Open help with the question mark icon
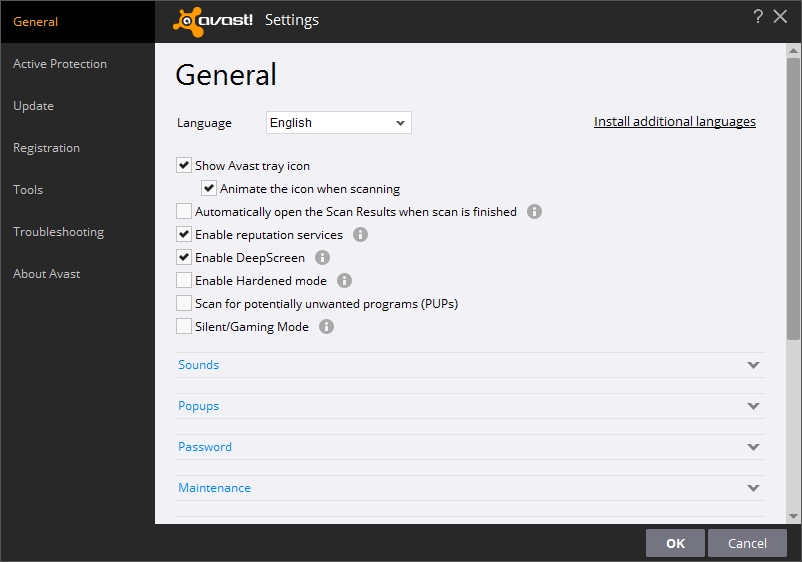This screenshot has height=562, width=802. click(758, 17)
